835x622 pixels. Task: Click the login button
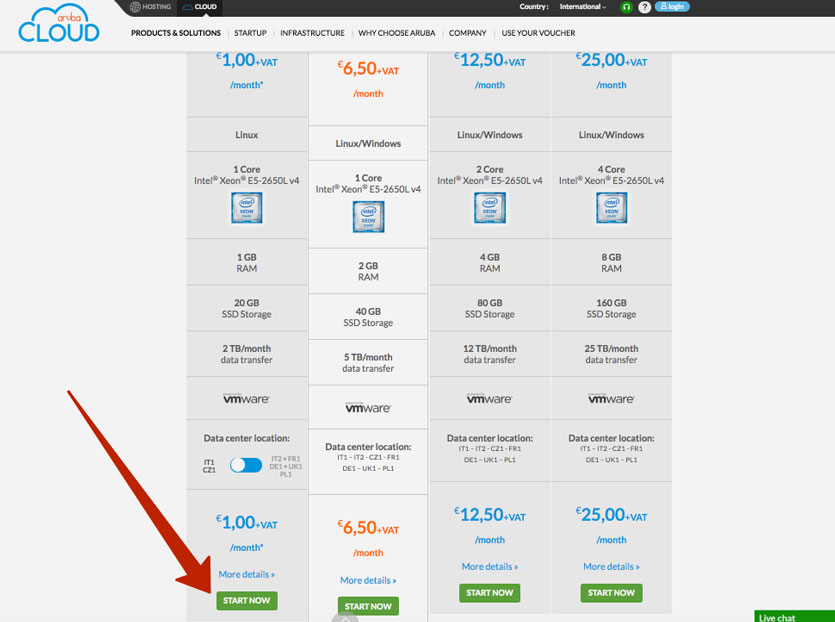pyautogui.click(x=672, y=6)
